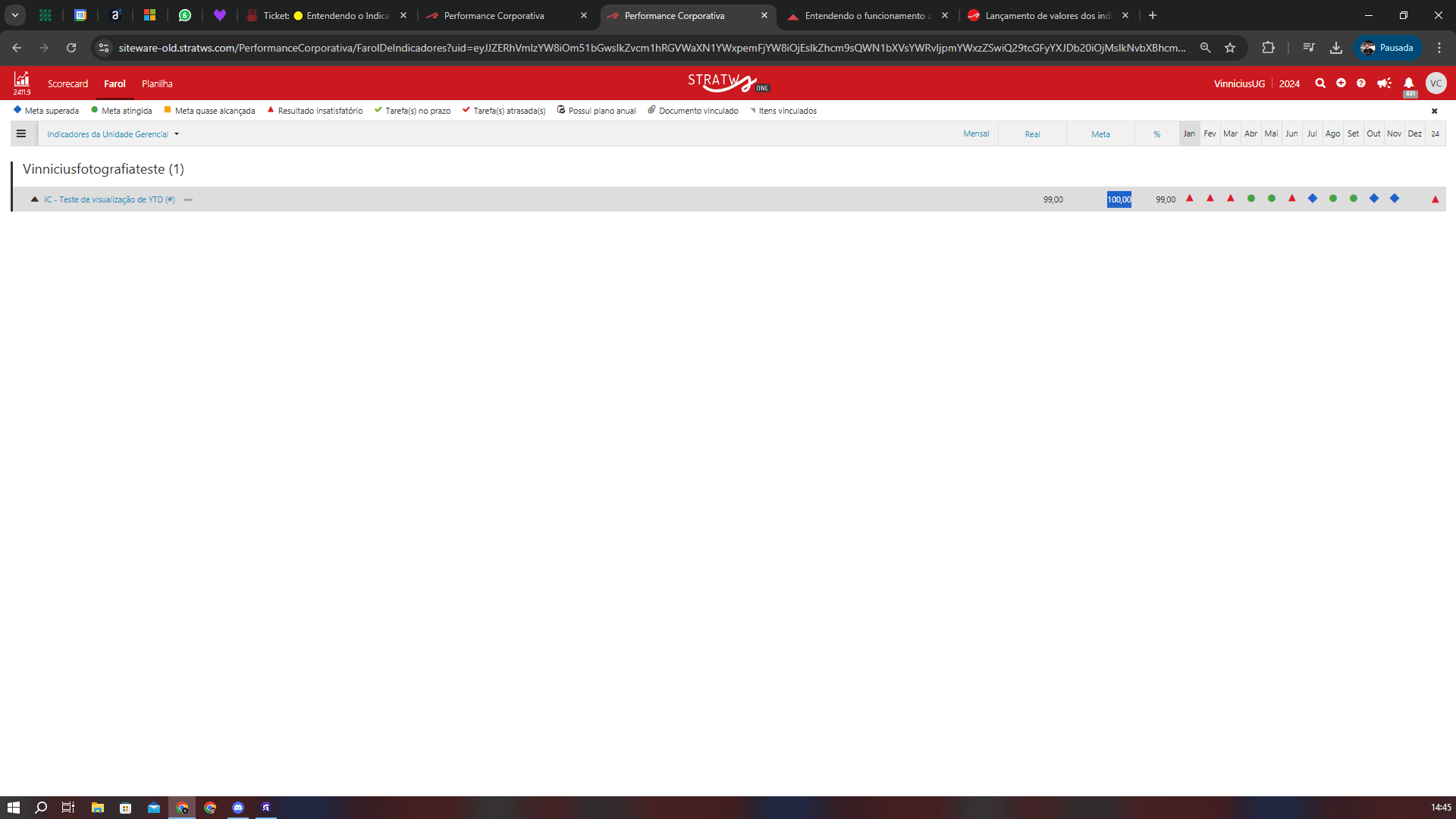Expand the Indicadores da Unidade Gerencial dropdown

113,134
